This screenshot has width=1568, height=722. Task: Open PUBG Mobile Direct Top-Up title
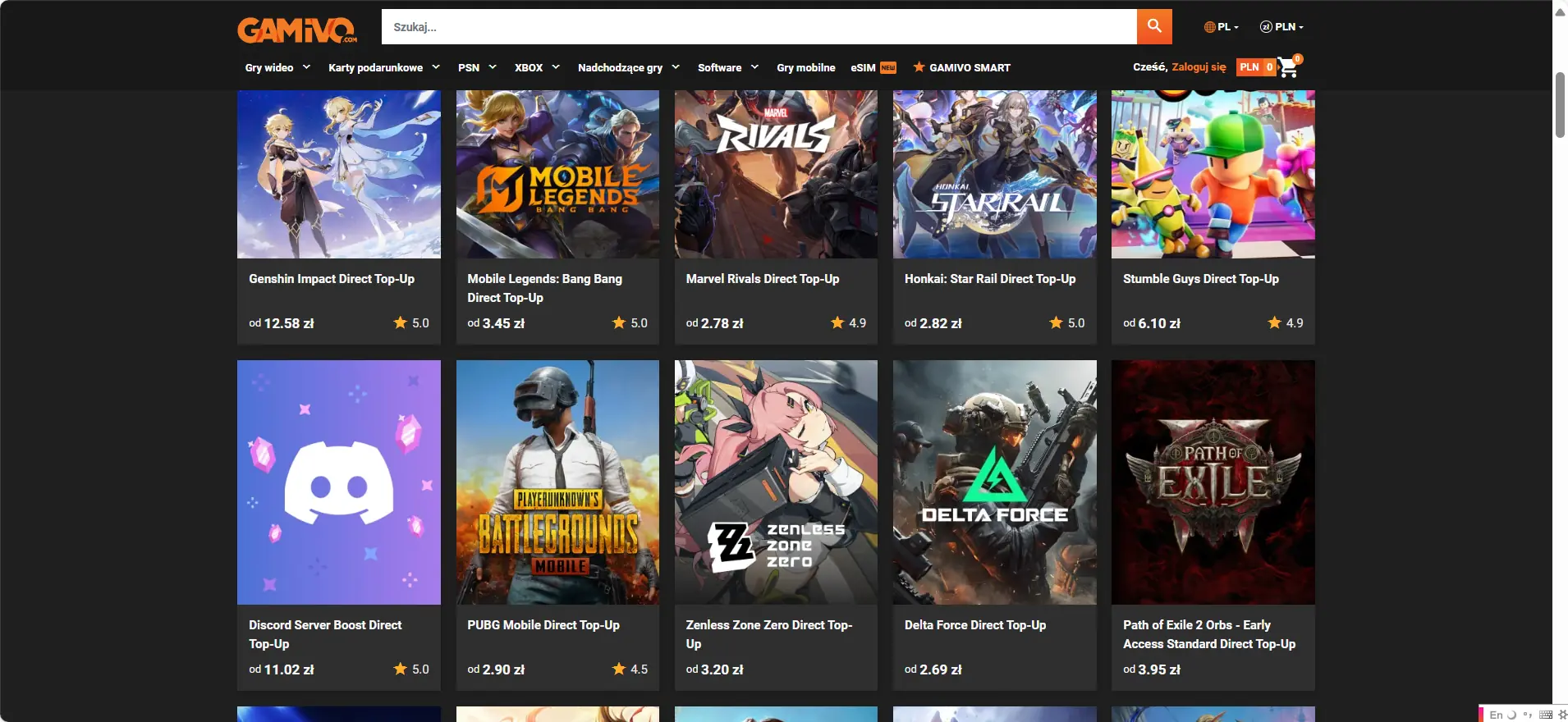point(543,625)
